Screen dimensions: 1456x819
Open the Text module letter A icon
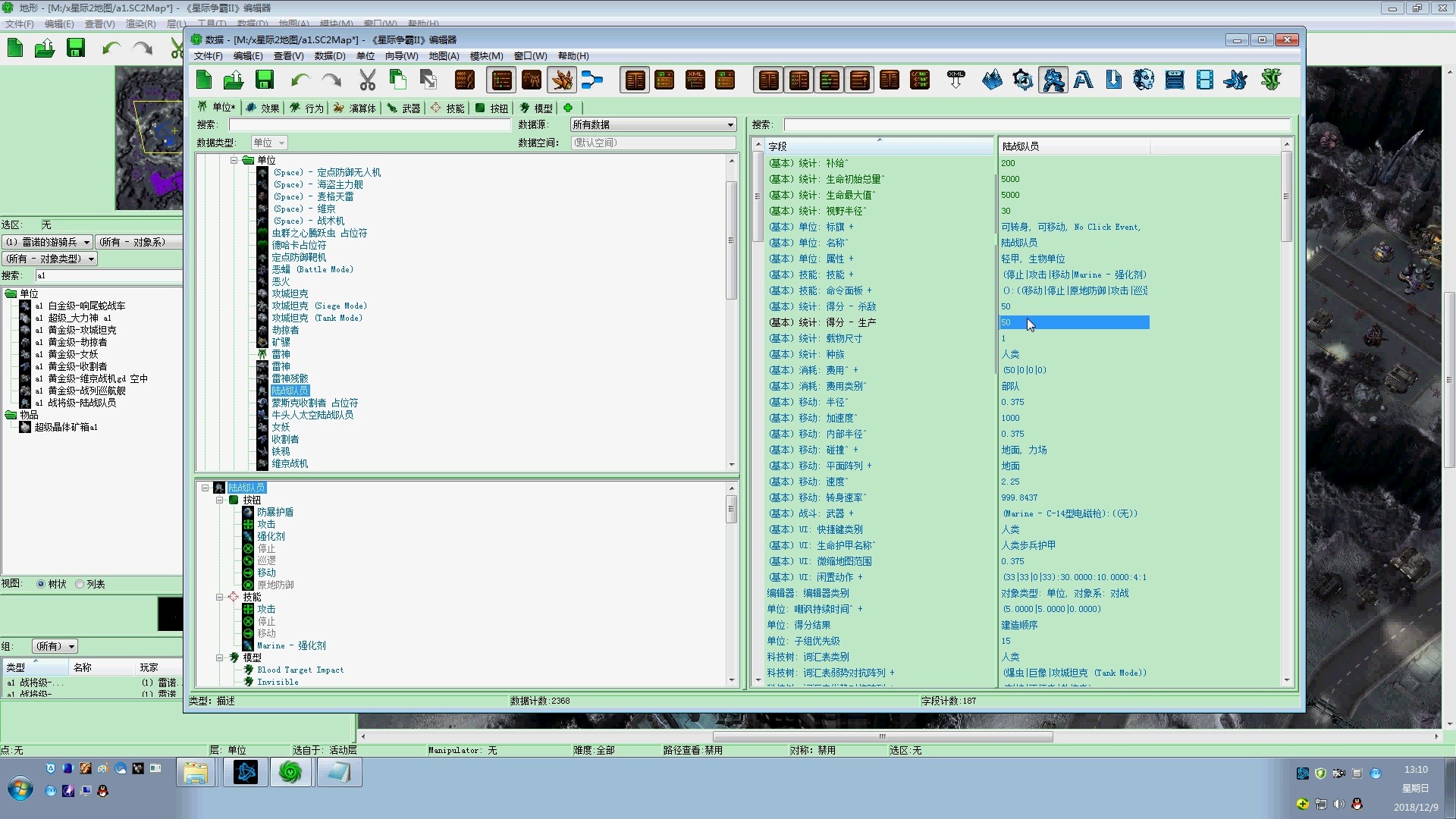tap(1083, 80)
